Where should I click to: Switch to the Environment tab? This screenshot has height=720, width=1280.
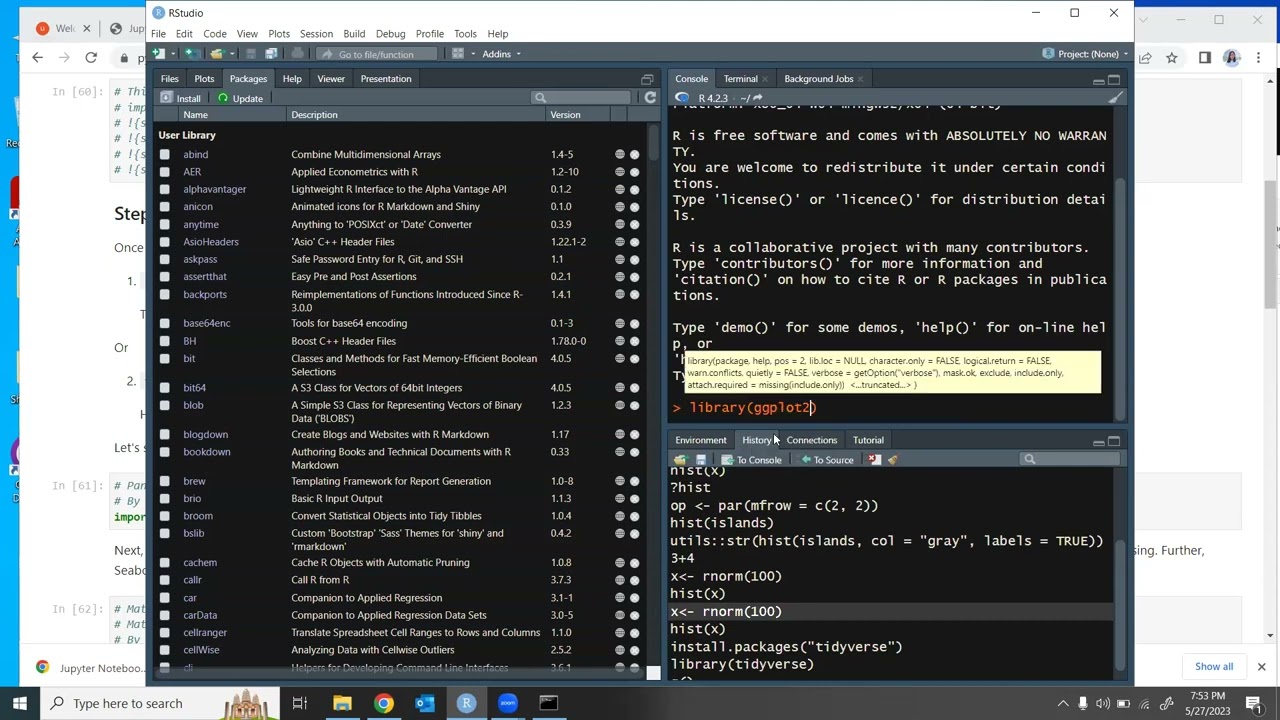click(x=700, y=440)
